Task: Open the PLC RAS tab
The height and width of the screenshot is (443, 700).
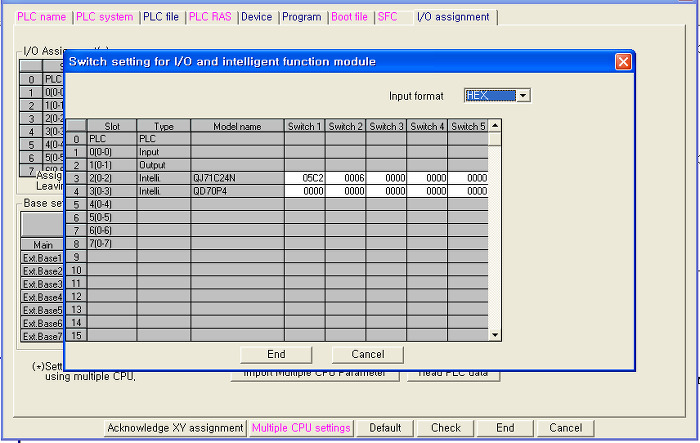Action: (210, 17)
